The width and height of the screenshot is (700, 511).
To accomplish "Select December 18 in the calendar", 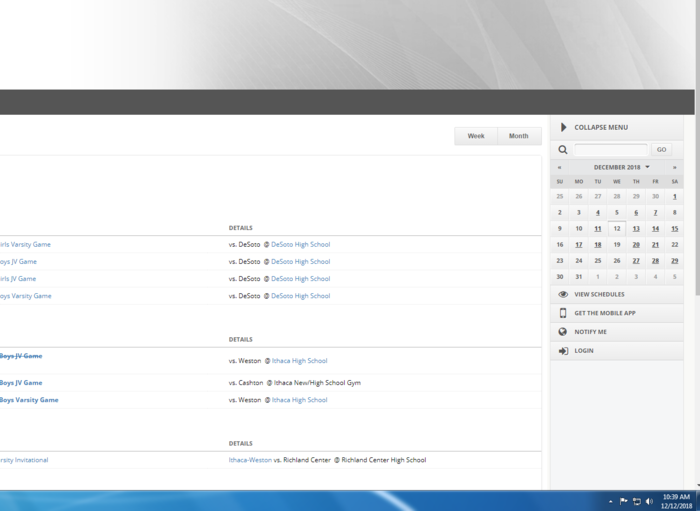I will point(598,245).
